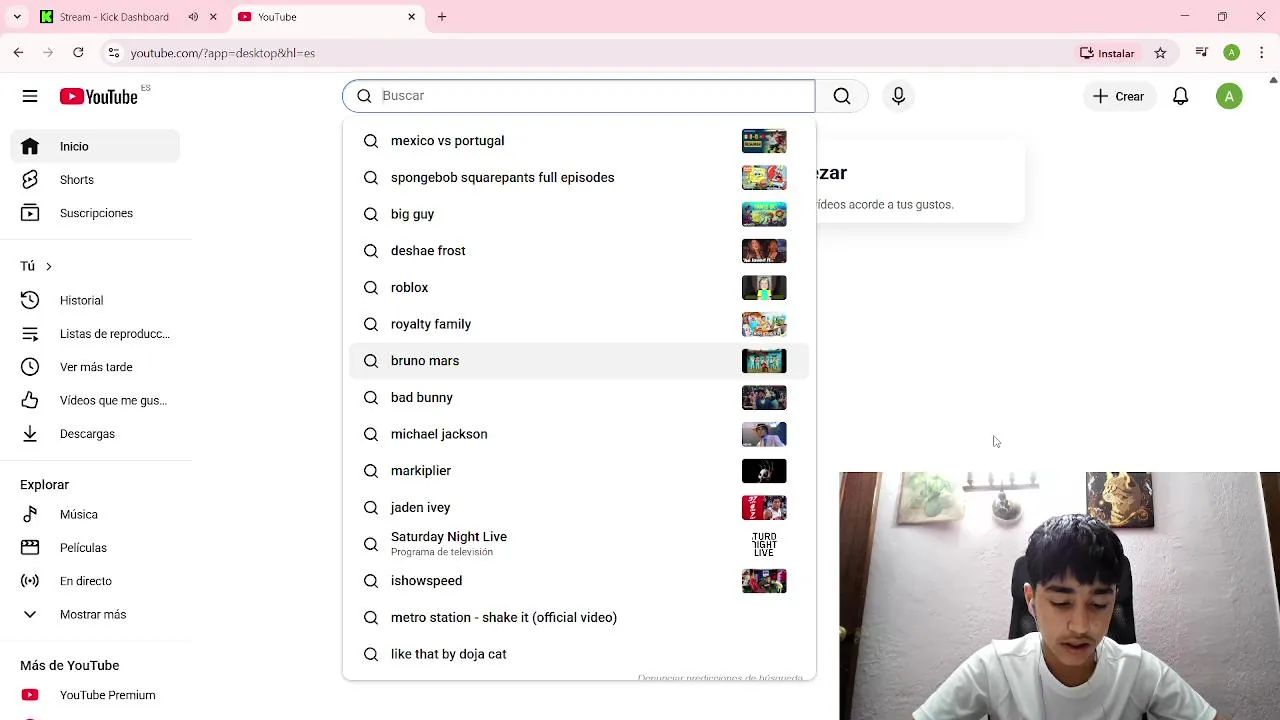The width and height of the screenshot is (1280, 720).
Task: Select suggestion "michael jackson"
Action: (579, 434)
